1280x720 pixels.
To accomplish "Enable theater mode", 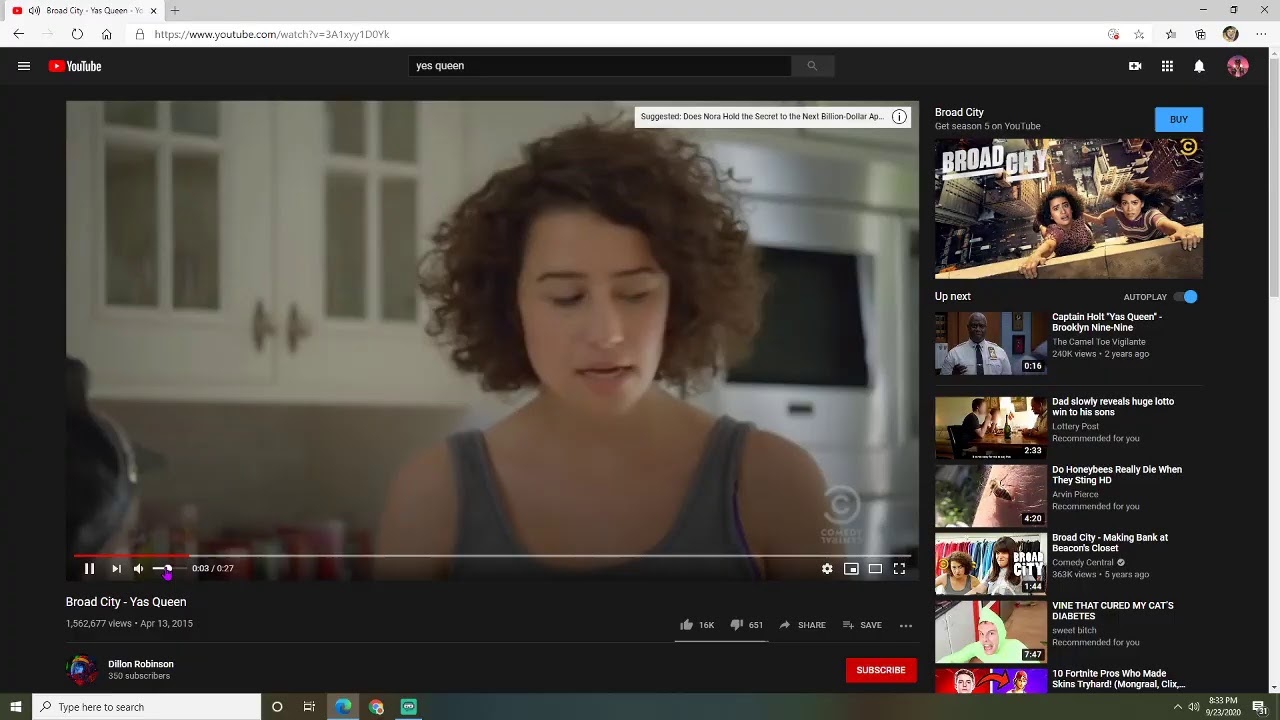I will click(x=875, y=568).
